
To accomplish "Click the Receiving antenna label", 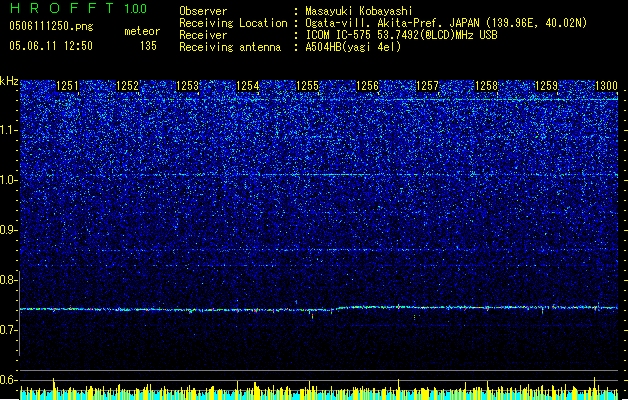I will tap(230, 47).
